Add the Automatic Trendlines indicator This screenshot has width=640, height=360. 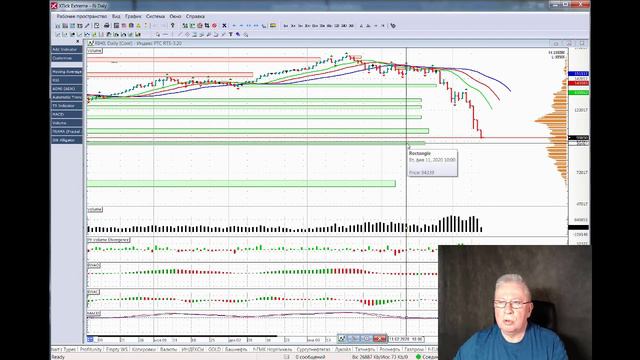tap(67, 97)
